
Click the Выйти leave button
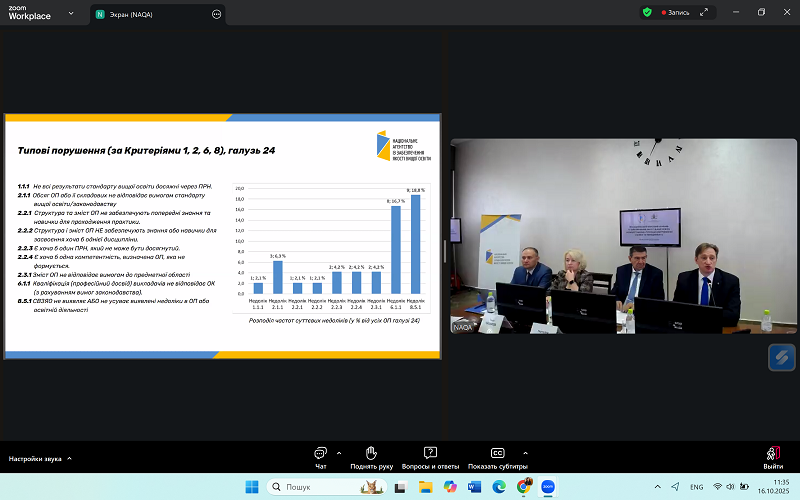click(773, 457)
